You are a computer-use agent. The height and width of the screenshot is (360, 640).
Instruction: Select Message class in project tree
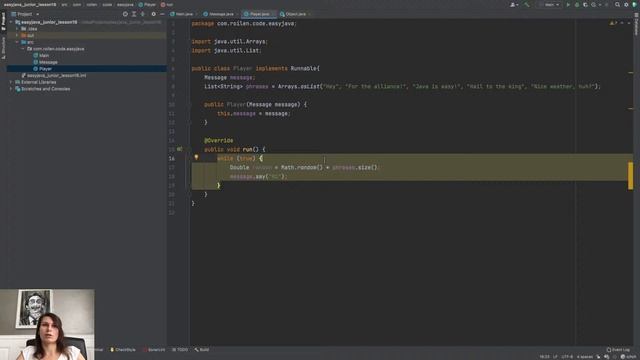coord(48,62)
